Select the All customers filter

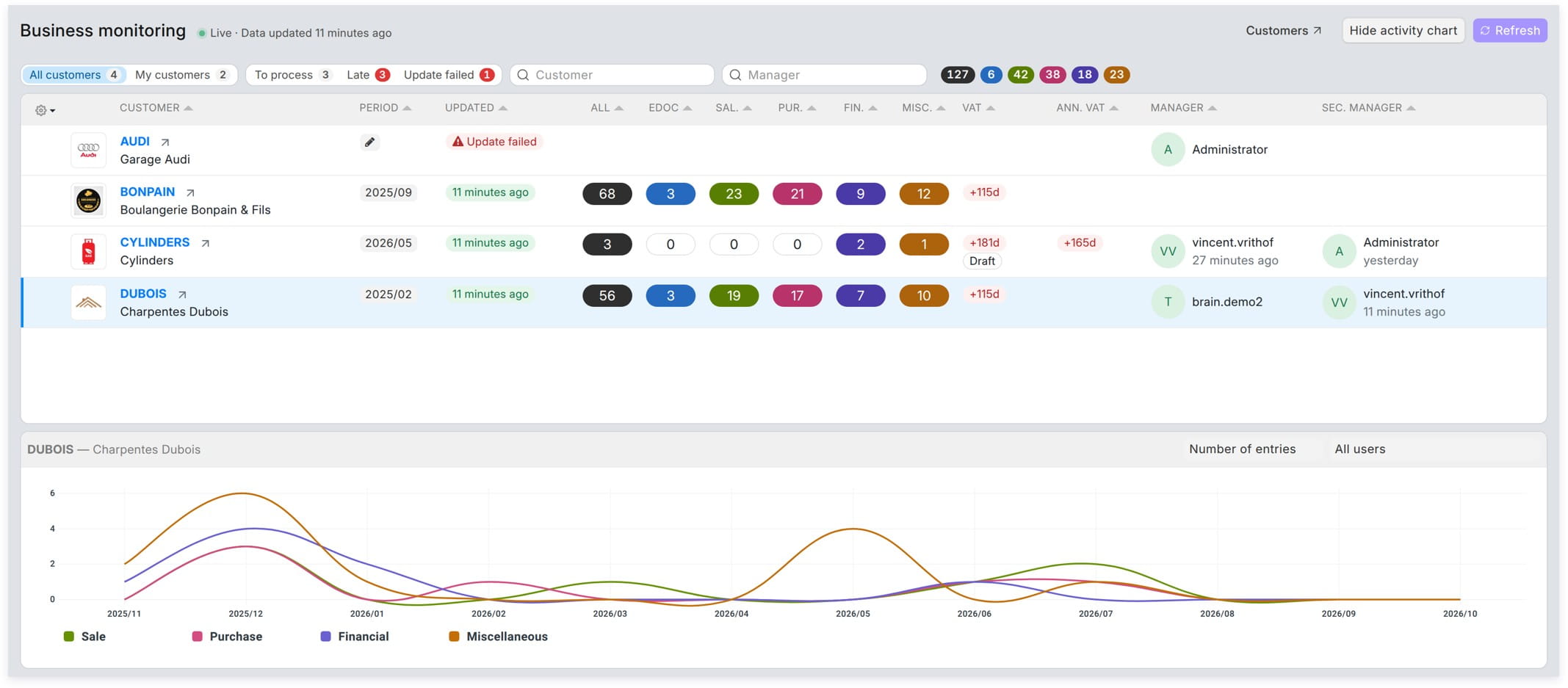[74, 75]
